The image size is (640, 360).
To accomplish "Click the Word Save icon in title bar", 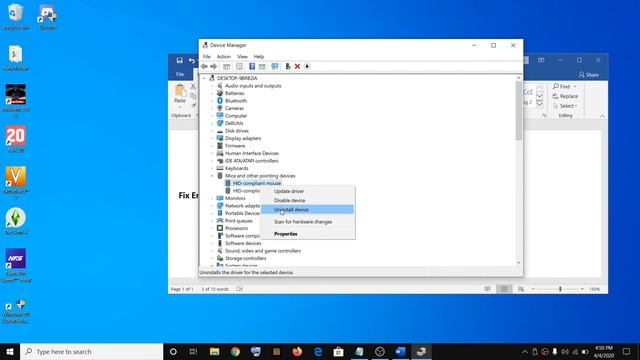I will click(x=180, y=60).
